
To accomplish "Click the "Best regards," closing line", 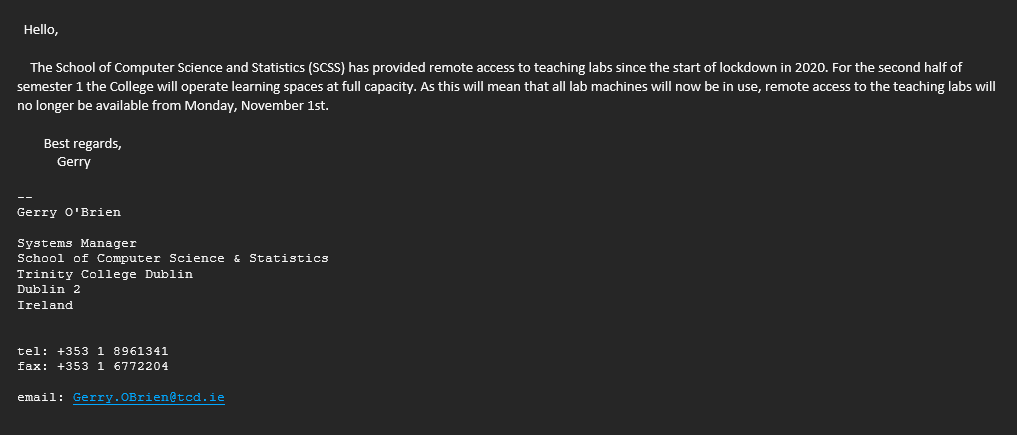I will [82, 144].
